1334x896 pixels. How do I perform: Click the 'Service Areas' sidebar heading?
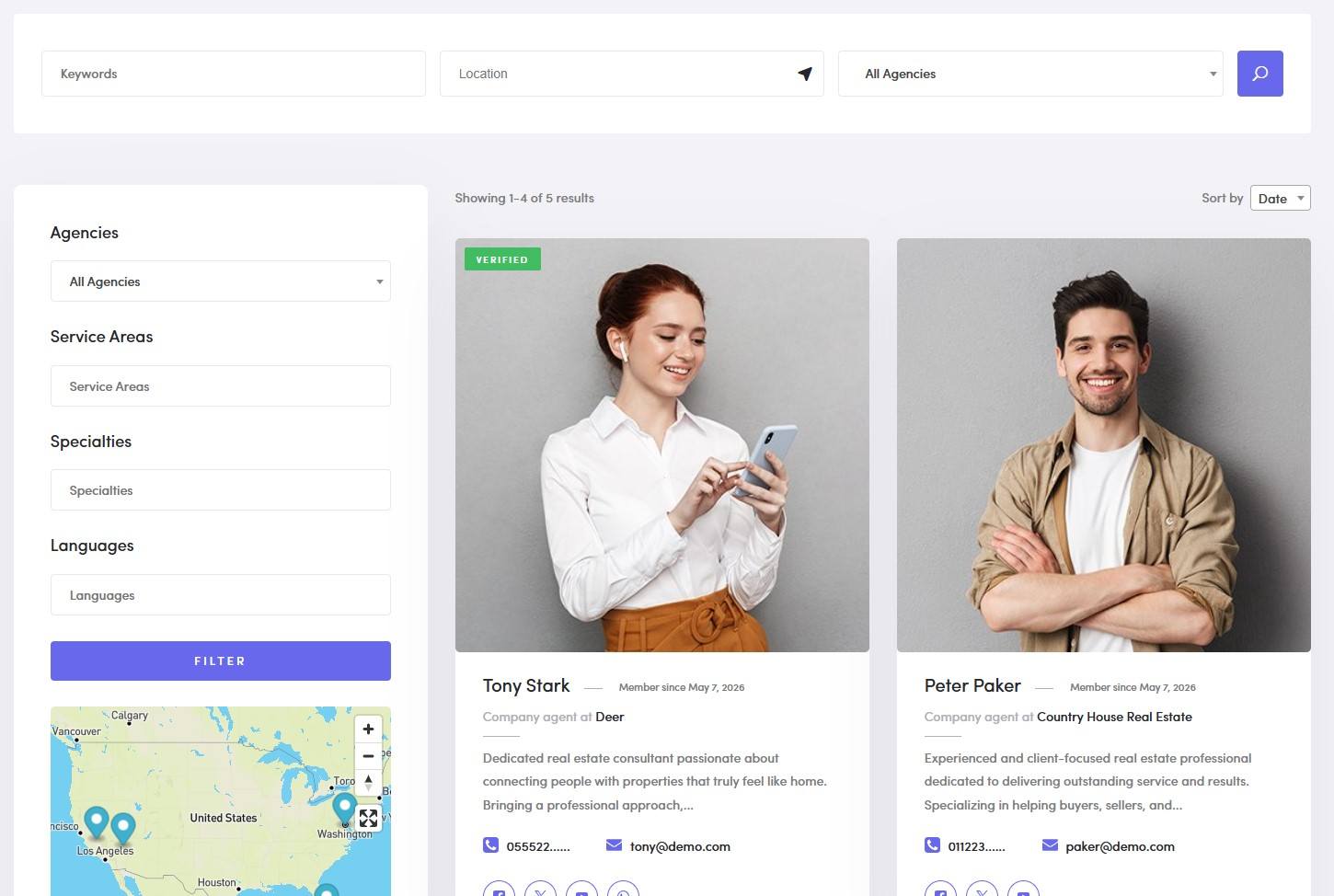(x=102, y=337)
